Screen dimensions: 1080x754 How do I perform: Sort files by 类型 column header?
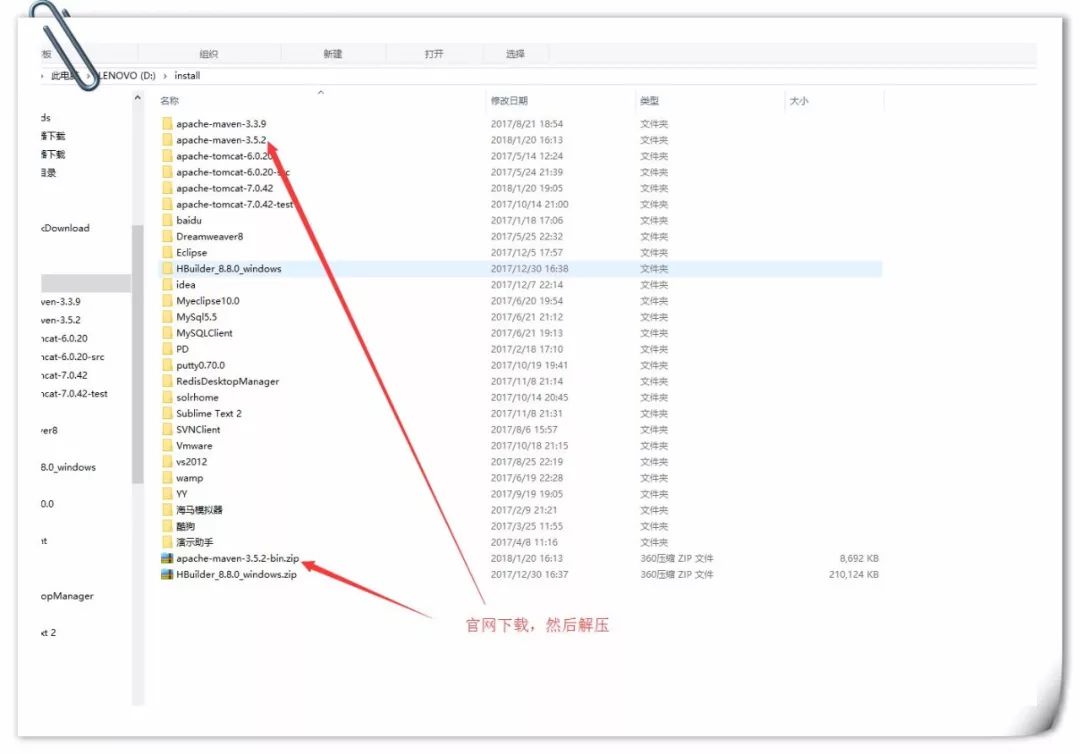(x=650, y=101)
